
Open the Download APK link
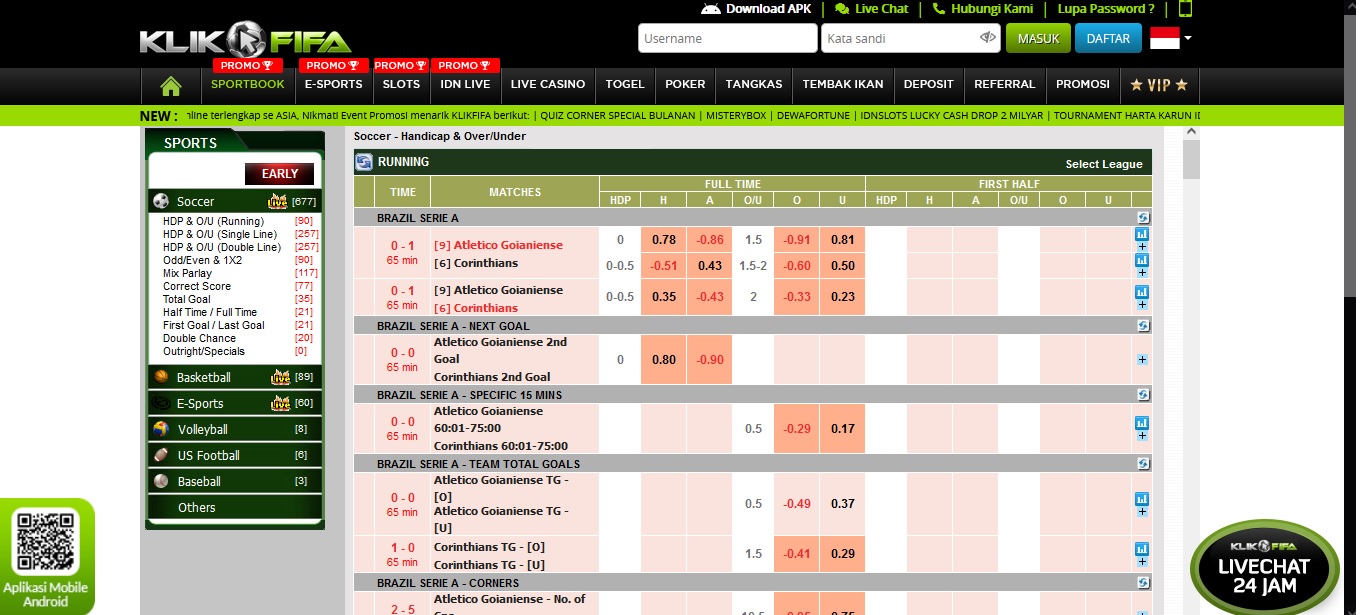point(758,9)
